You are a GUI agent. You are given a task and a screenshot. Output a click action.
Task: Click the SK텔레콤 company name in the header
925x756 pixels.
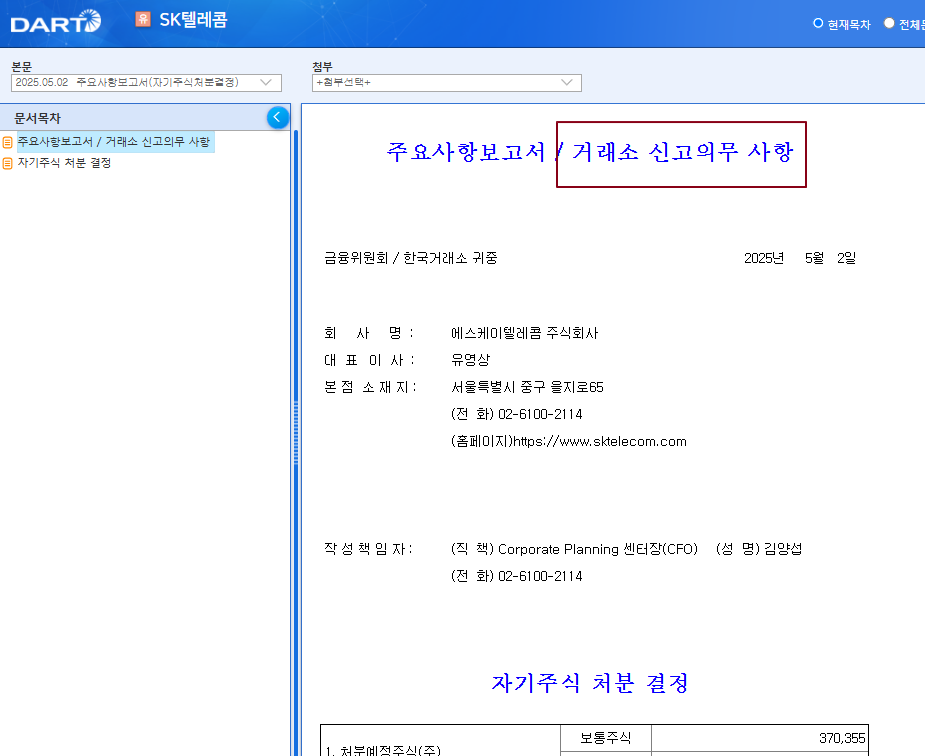click(x=195, y=20)
